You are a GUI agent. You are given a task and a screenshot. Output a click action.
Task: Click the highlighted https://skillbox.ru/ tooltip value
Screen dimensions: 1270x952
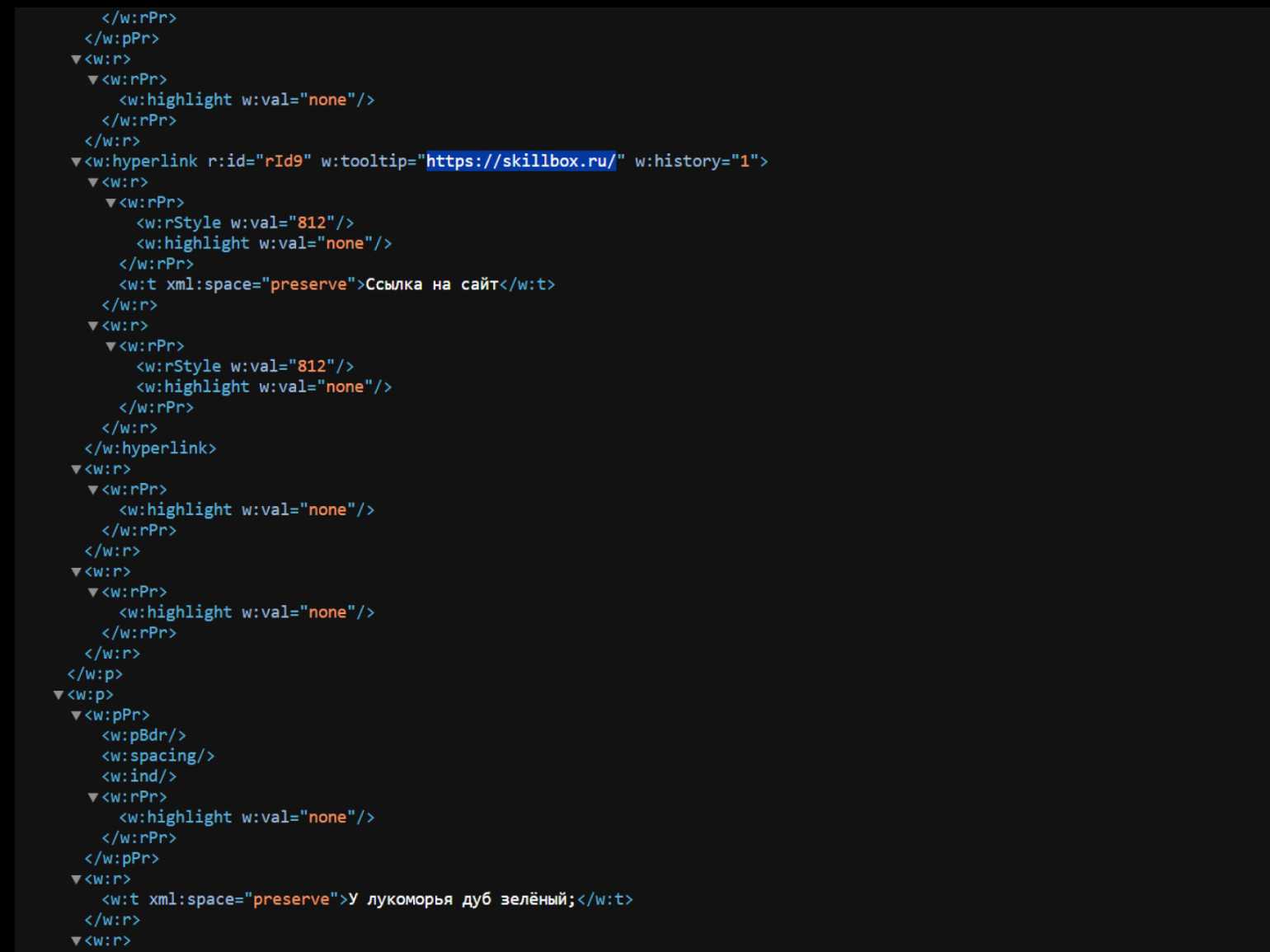point(520,162)
